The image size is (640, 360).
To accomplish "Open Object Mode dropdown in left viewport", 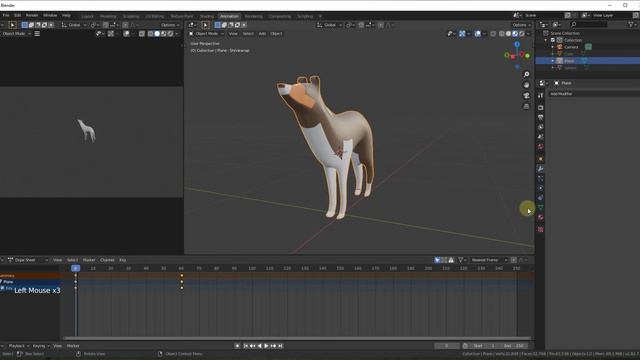I will (16, 33).
